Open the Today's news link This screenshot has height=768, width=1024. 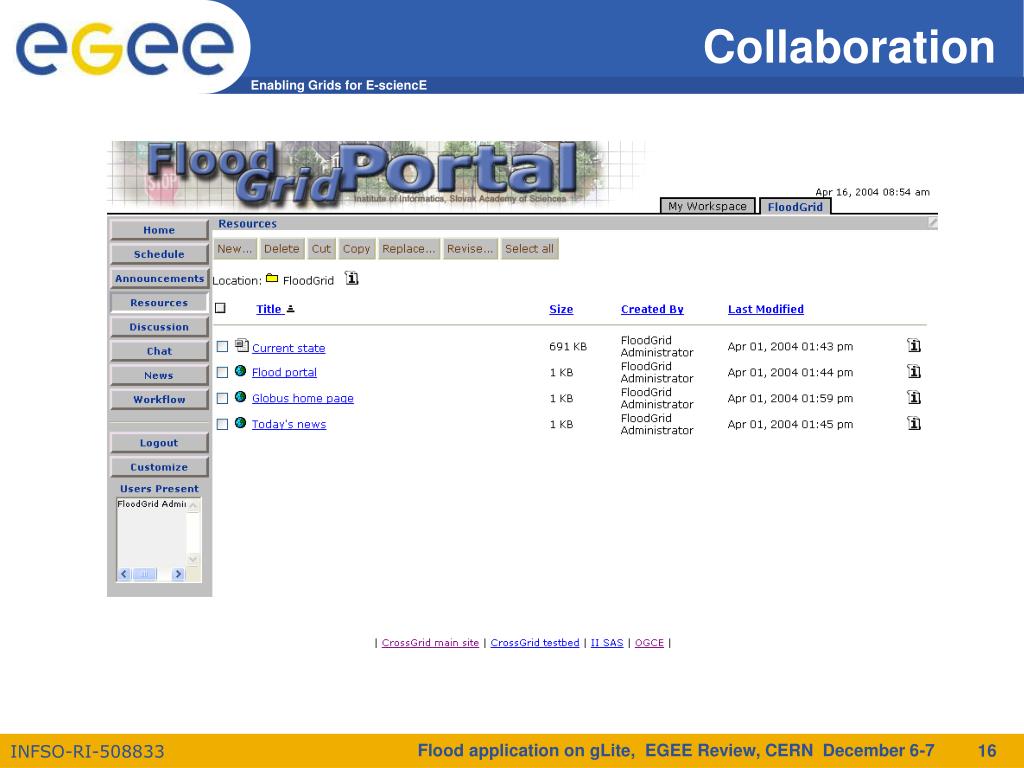tap(289, 424)
